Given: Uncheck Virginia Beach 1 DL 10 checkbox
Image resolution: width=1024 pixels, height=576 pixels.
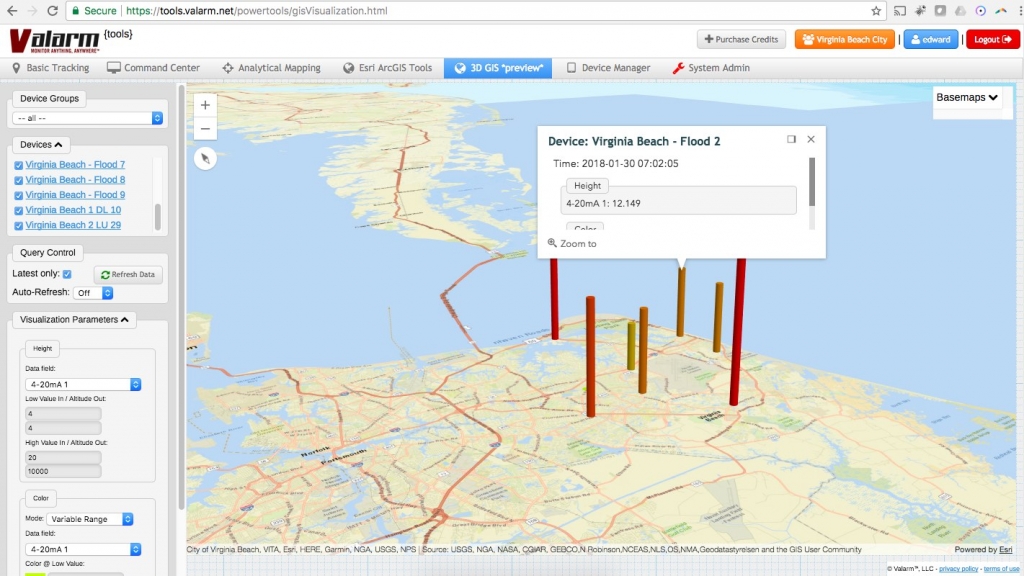Looking at the screenshot, I should tap(18, 210).
